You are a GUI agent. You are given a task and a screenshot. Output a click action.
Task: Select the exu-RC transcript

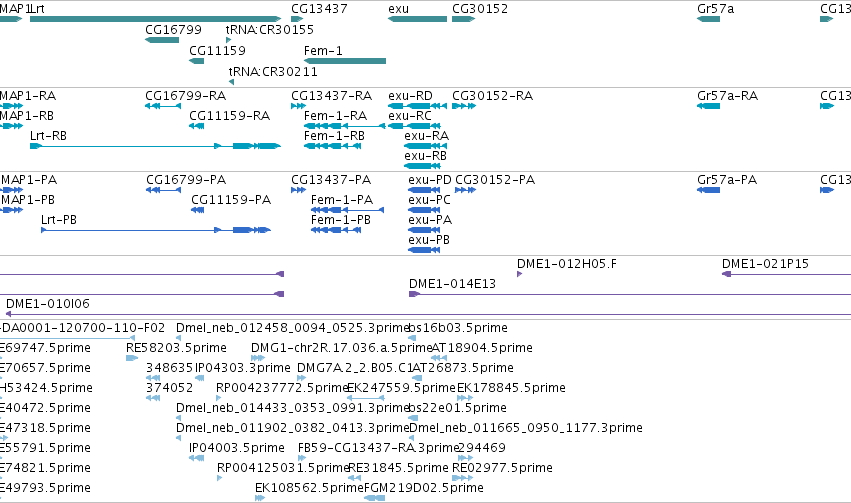tap(415, 126)
